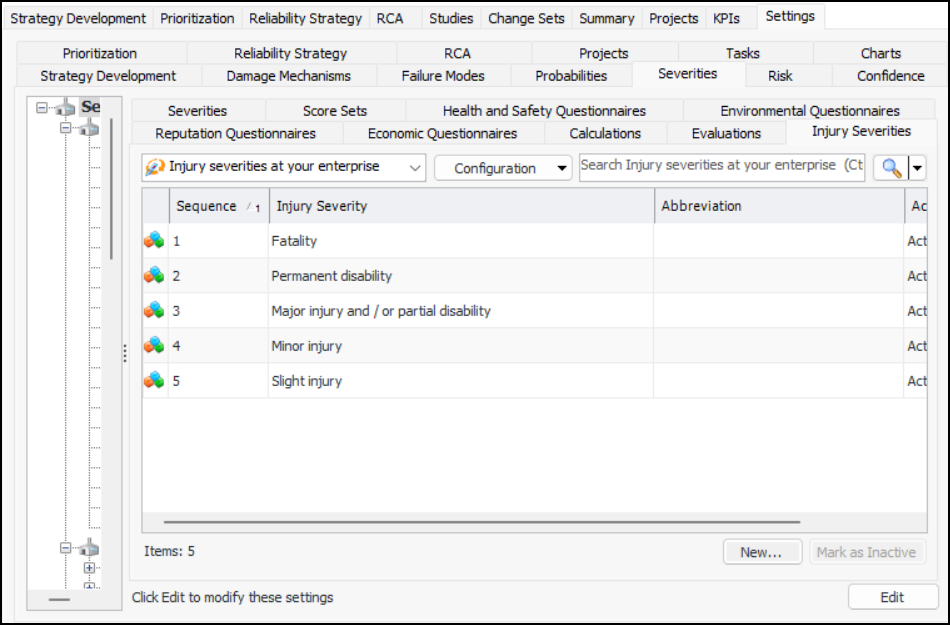Focus the Search Injury severities field
The width and height of the screenshot is (950, 625).
pos(721,166)
